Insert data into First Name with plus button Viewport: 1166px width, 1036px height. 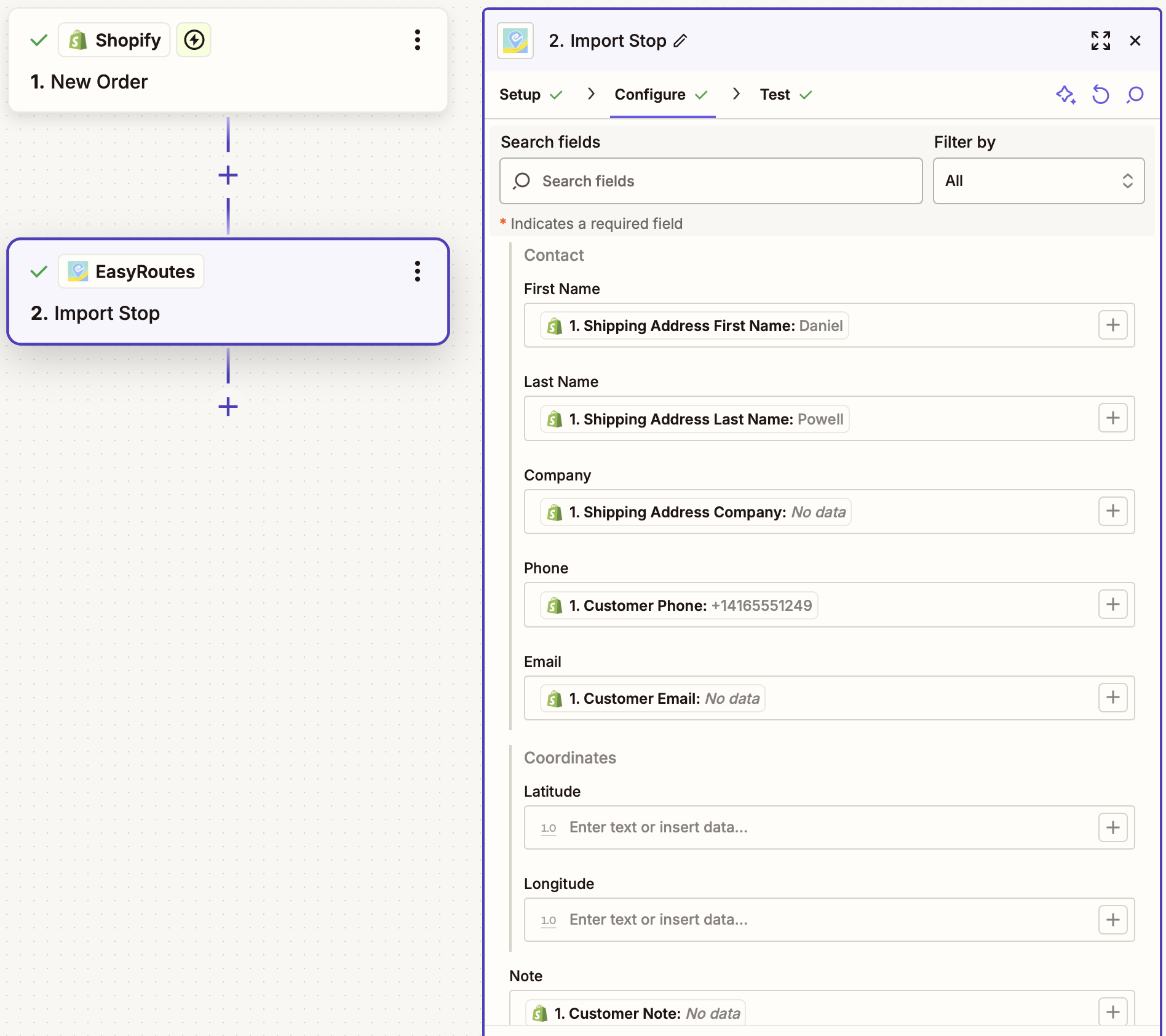[x=1113, y=325]
